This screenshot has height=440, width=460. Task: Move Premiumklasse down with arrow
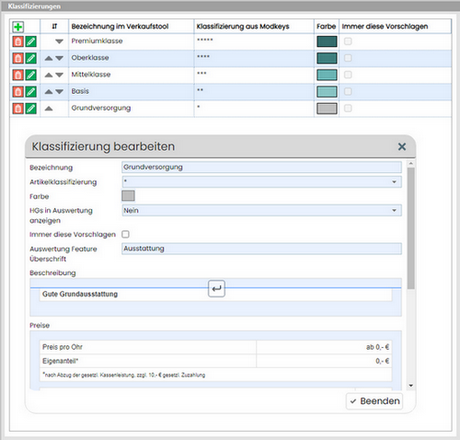(59, 42)
